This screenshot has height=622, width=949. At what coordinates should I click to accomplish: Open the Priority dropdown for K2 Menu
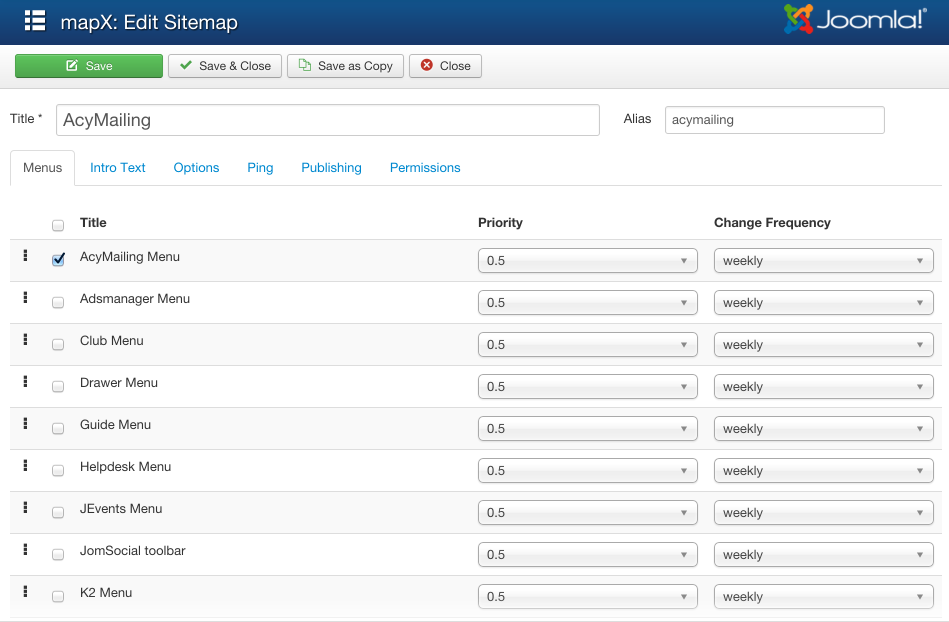click(588, 597)
